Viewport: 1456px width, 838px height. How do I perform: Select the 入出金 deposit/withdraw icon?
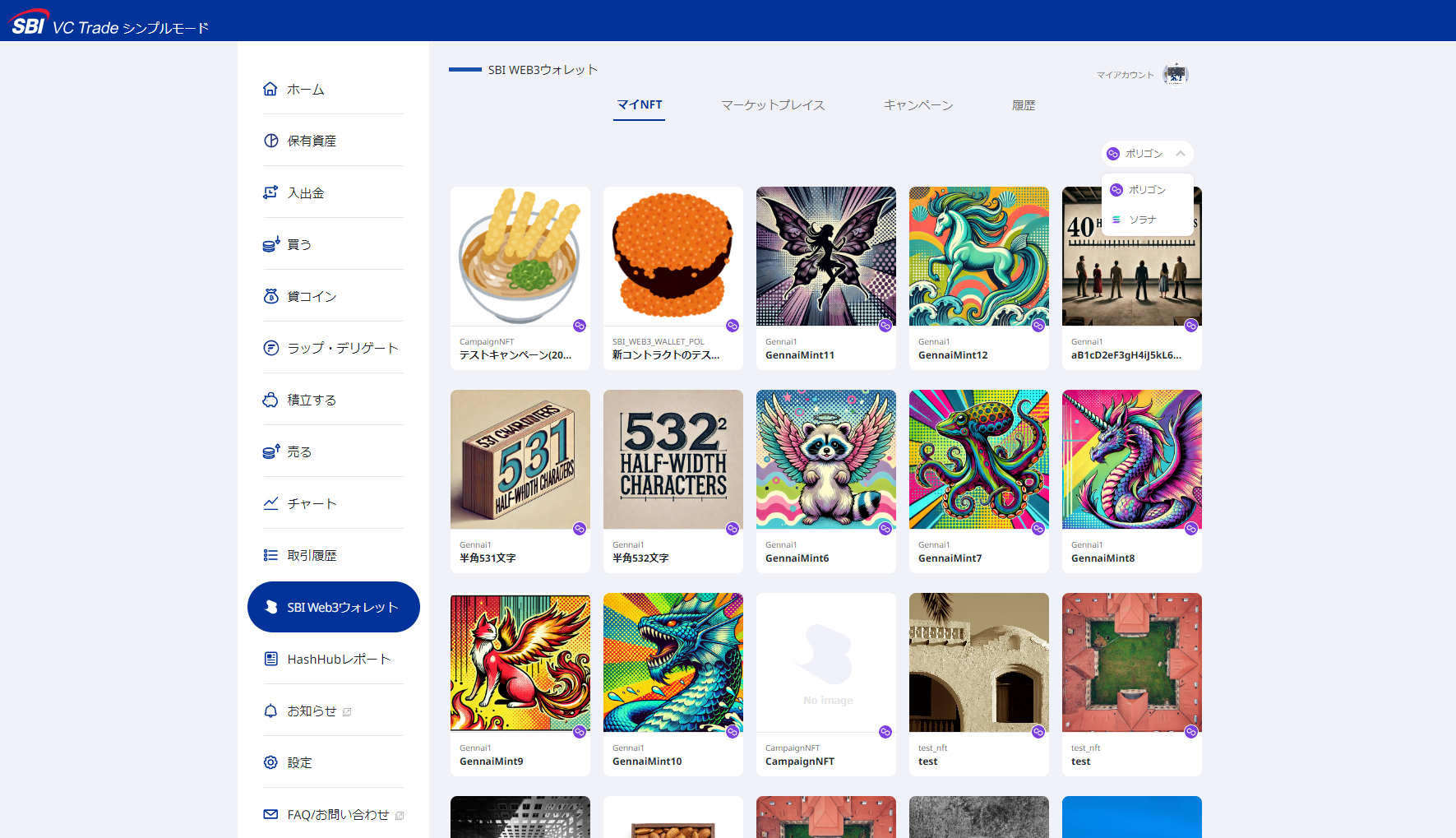coord(270,192)
